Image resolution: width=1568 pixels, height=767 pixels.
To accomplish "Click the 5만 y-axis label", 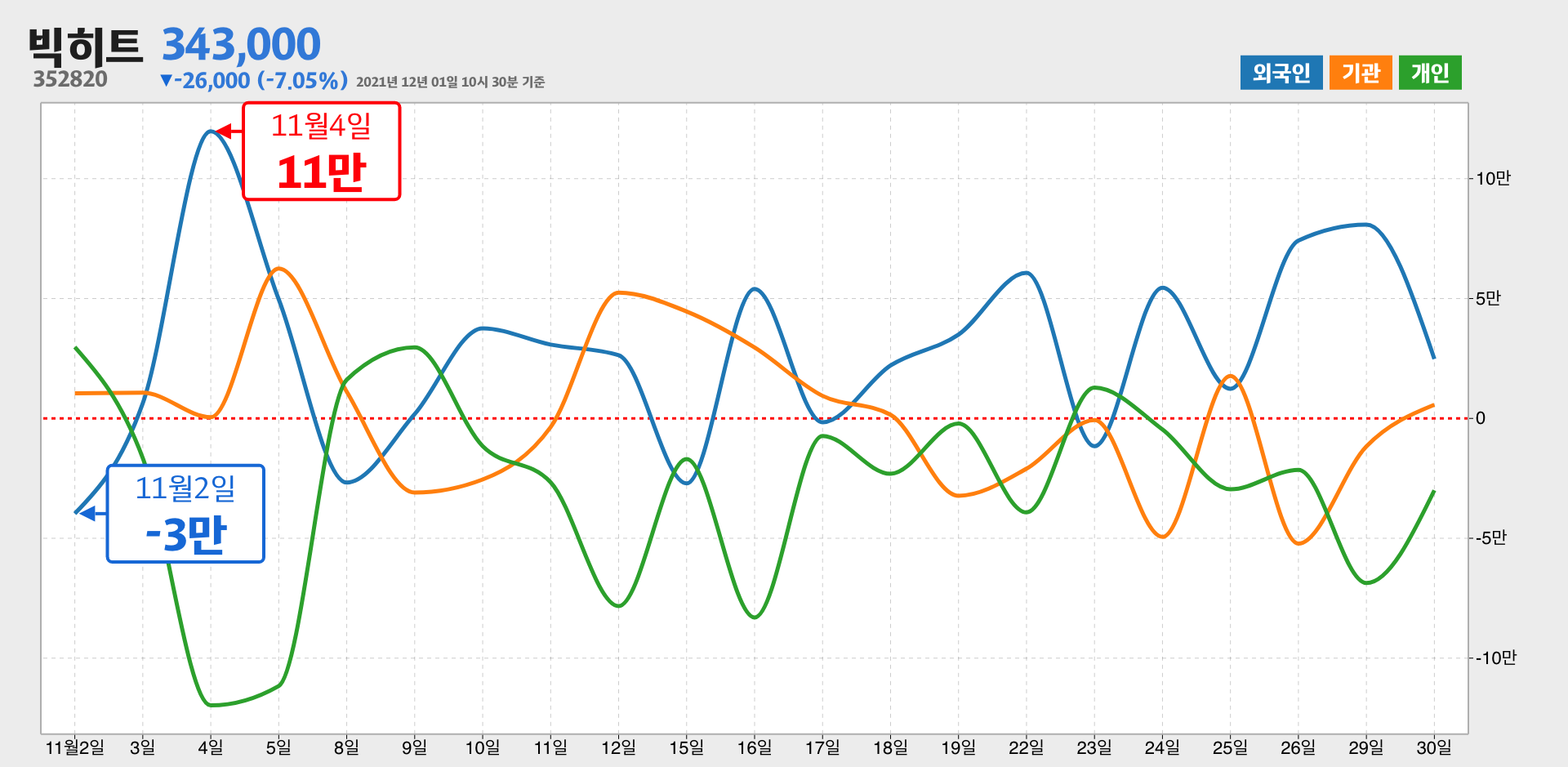I will tap(1488, 299).
